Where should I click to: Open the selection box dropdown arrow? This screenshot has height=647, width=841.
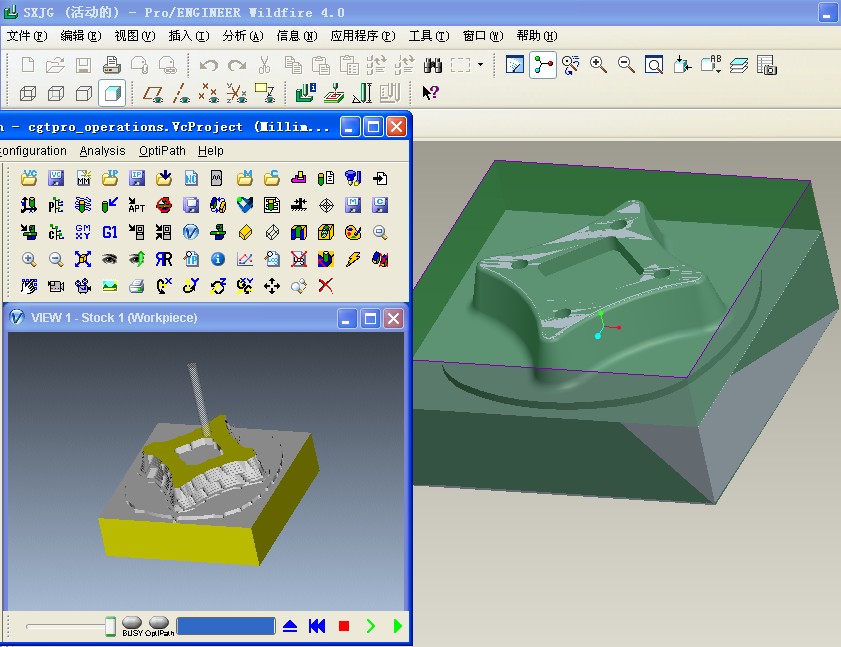tap(480, 65)
